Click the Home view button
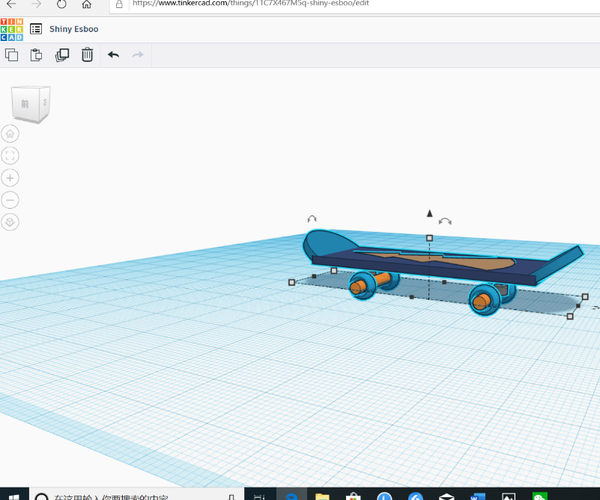 coord(10,134)
